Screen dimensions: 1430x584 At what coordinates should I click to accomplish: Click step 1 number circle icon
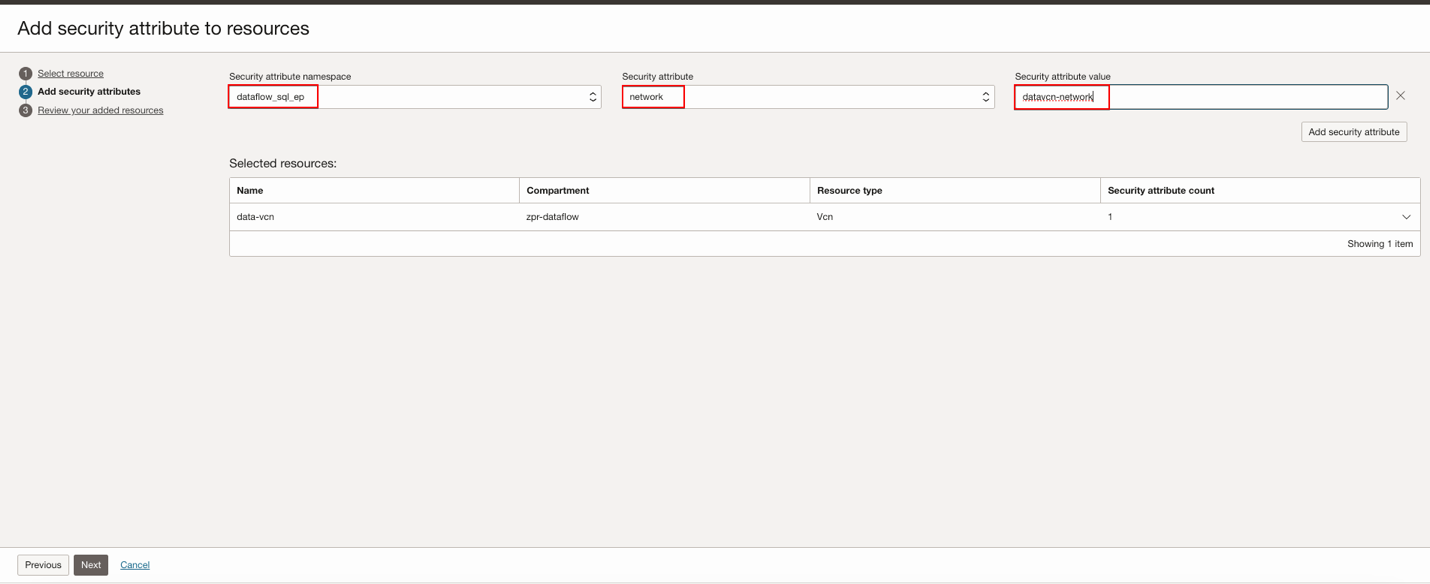pos(26,74)
